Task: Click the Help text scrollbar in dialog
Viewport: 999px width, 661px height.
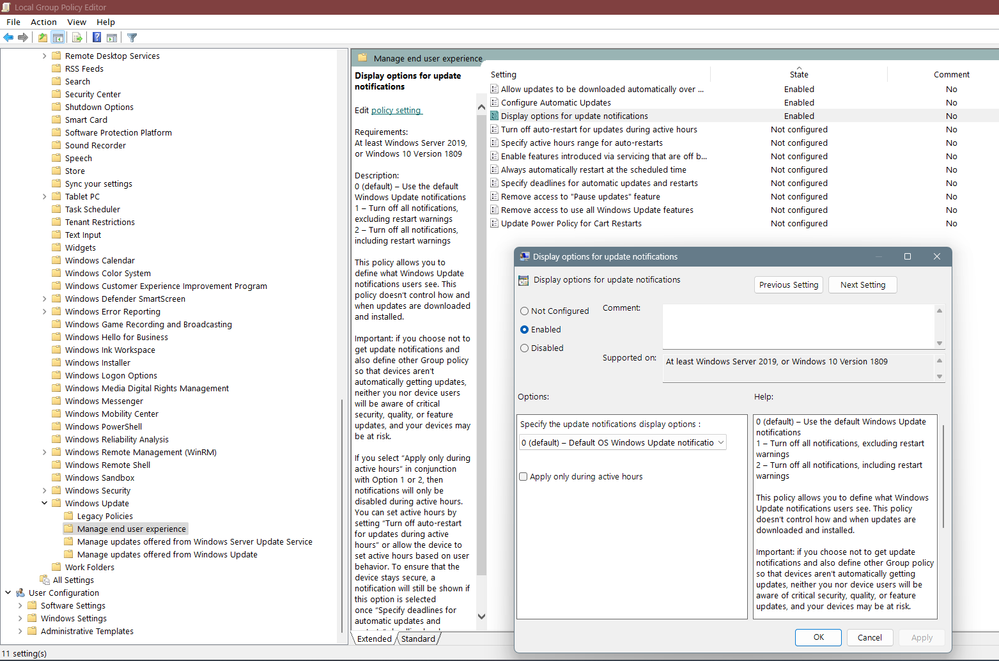Action: pos(942,475)
